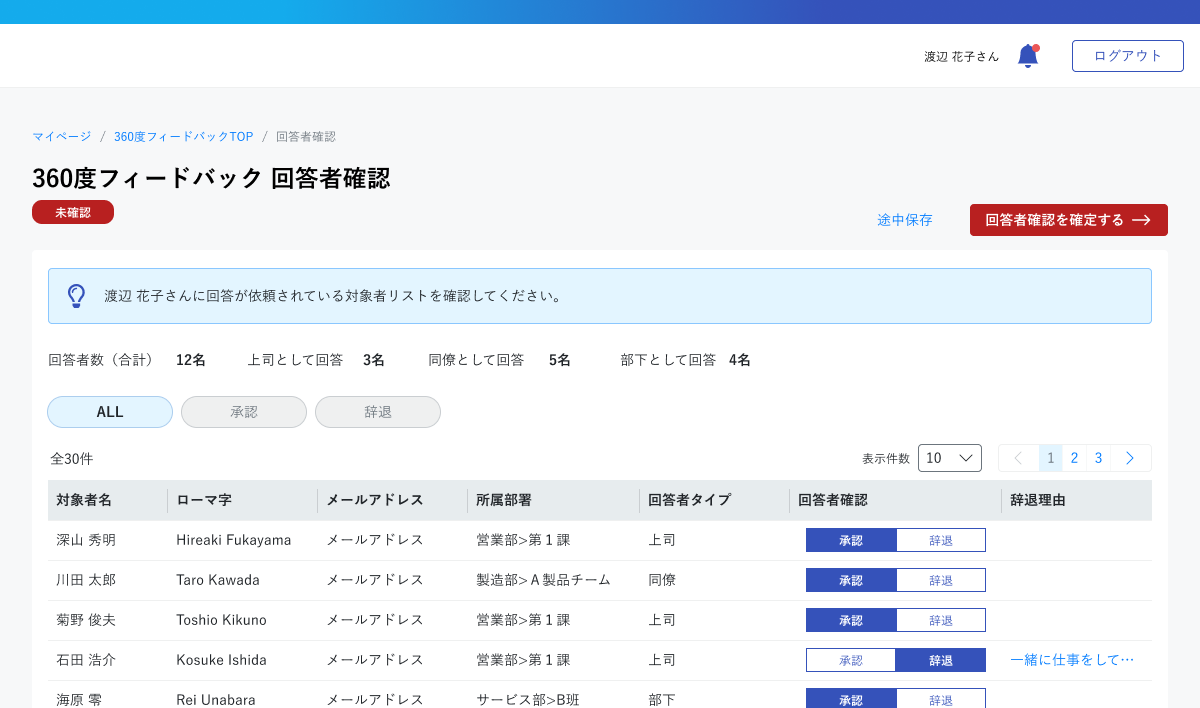Go to next page arrow
The image size is (1200, 708).
(1130, 458)
